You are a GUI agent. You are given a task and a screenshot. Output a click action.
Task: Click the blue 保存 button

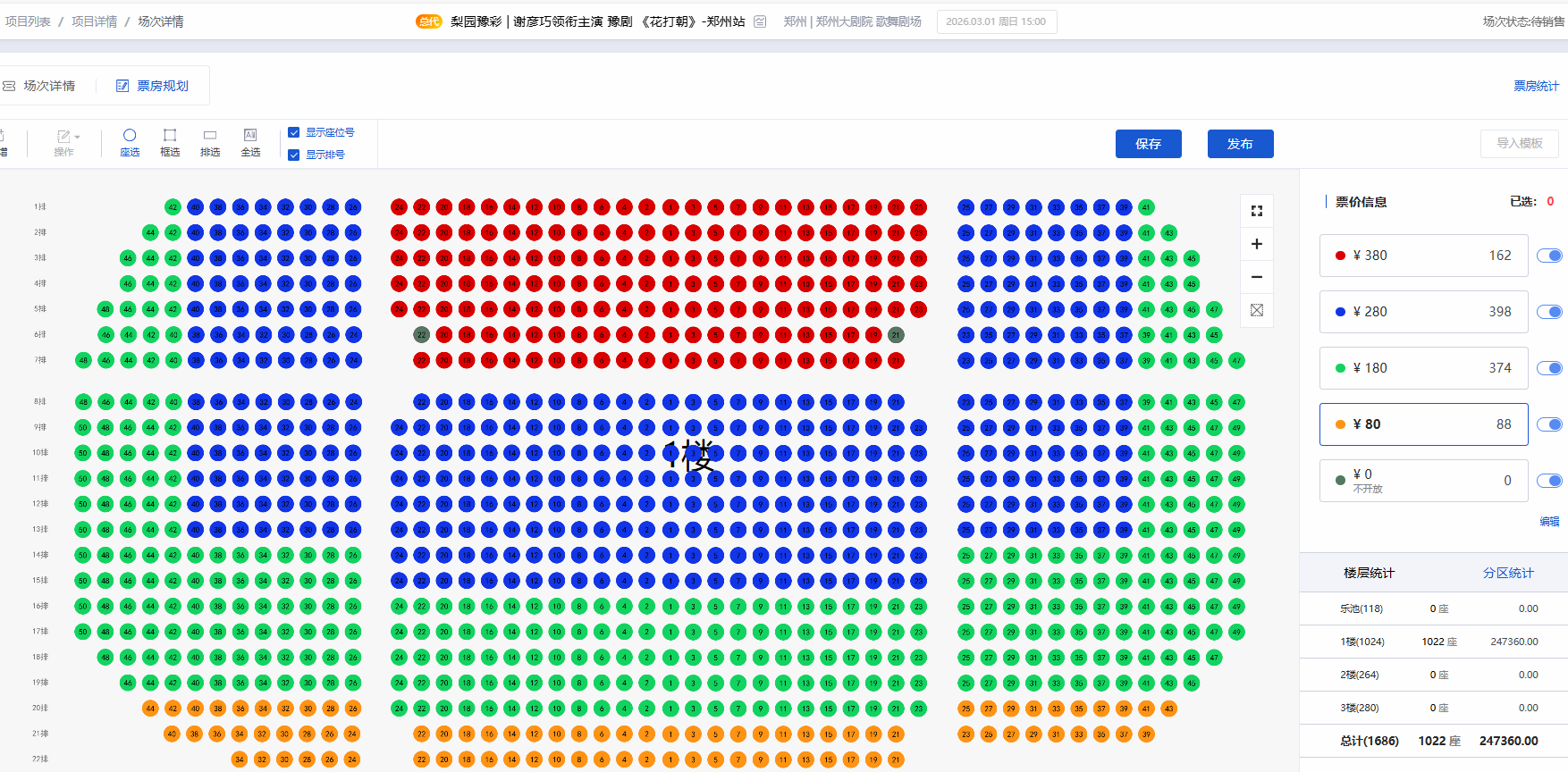[x=1148, y=144]
